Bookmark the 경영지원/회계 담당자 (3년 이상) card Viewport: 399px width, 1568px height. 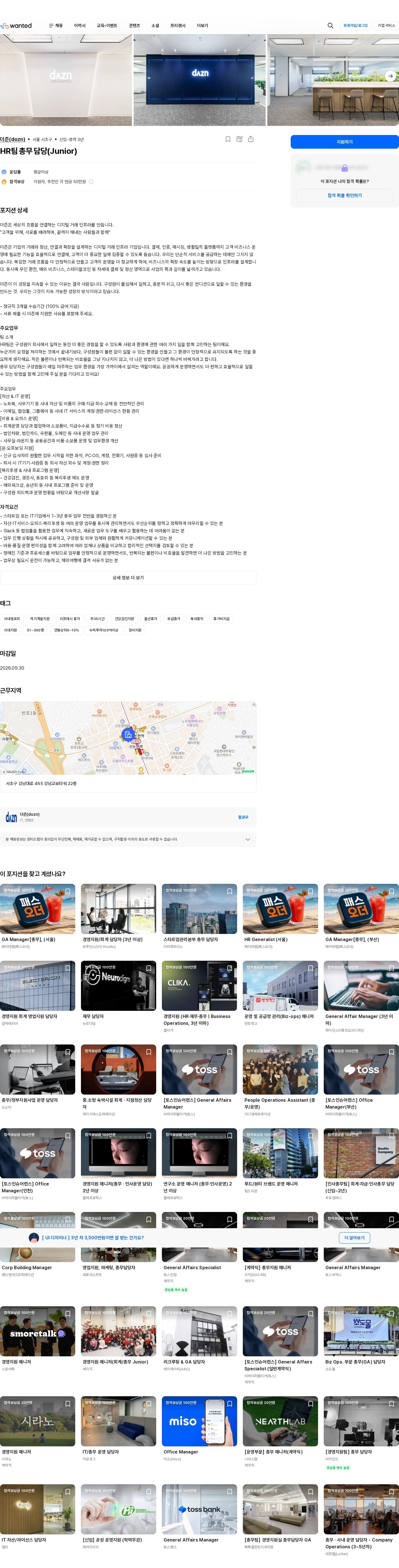point(149,891)
